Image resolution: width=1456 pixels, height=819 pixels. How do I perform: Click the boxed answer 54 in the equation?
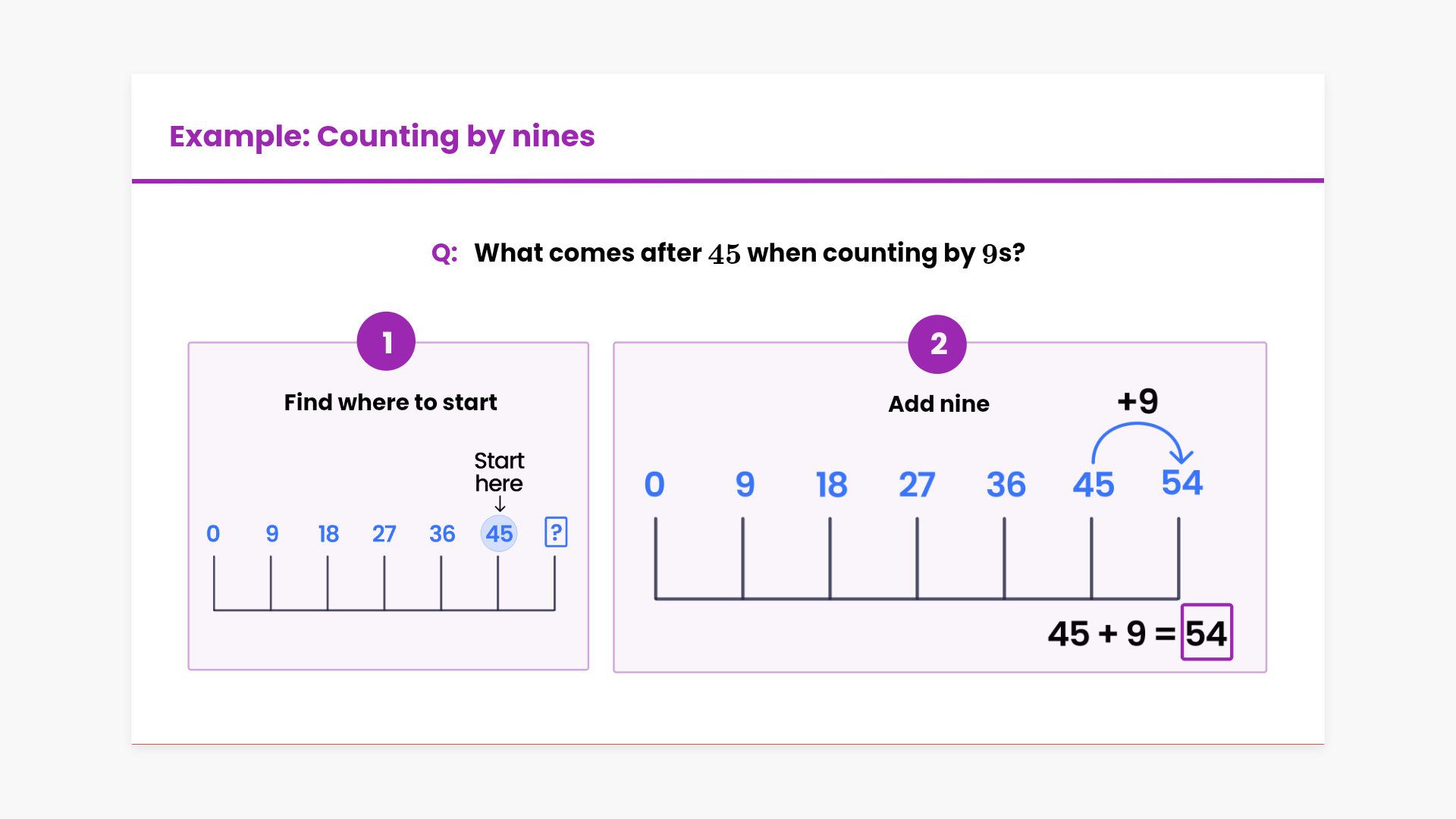(1207, 632)
